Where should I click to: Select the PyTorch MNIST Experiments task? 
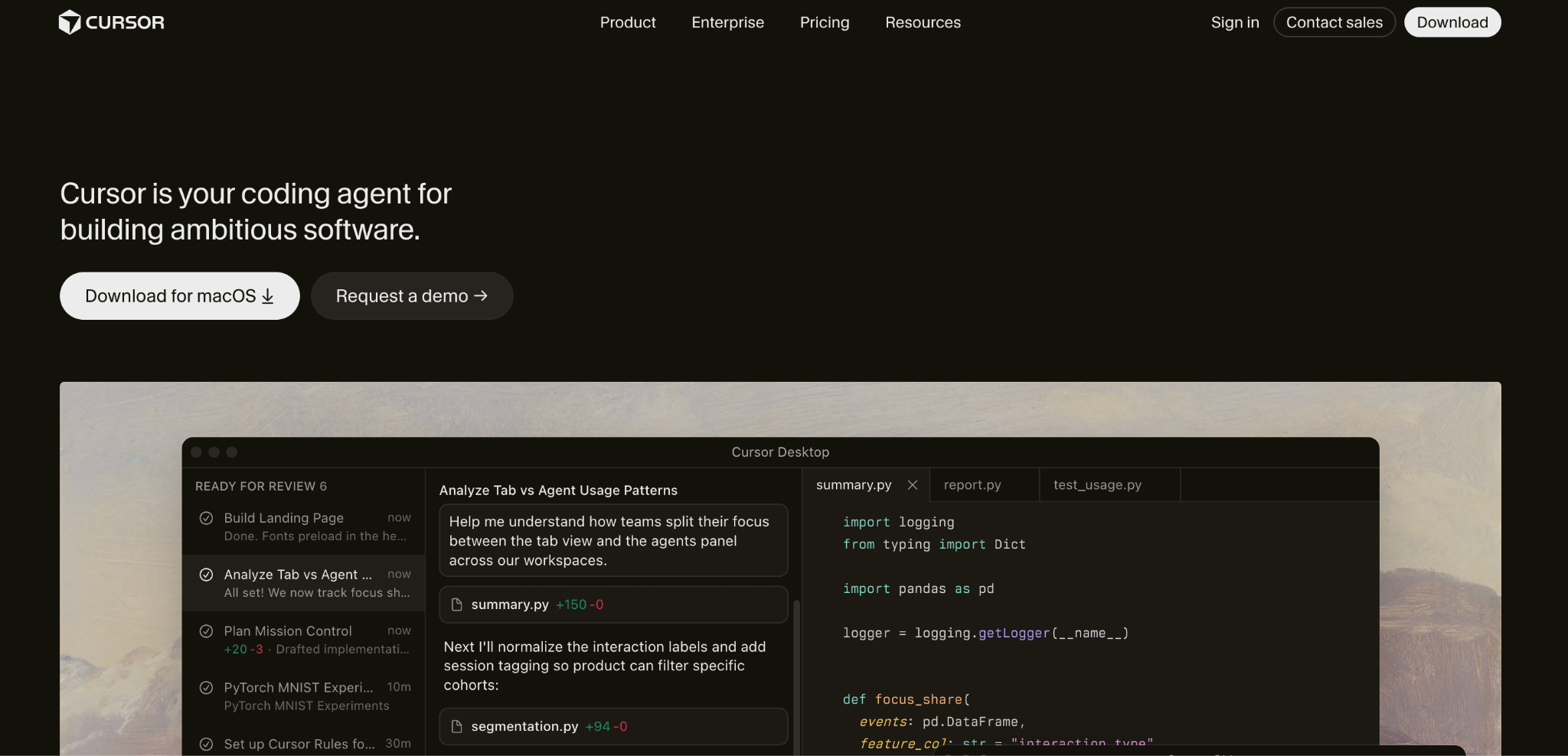[304, 696]
